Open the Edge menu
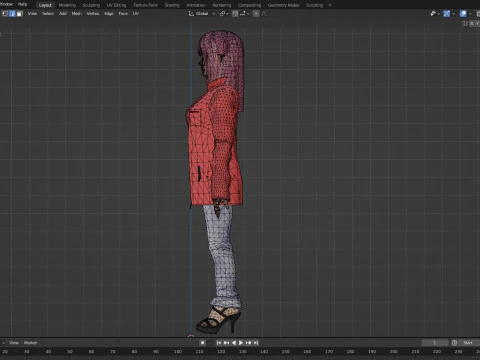This screenshot has height=360, width=480. click(x=109, y=14)
